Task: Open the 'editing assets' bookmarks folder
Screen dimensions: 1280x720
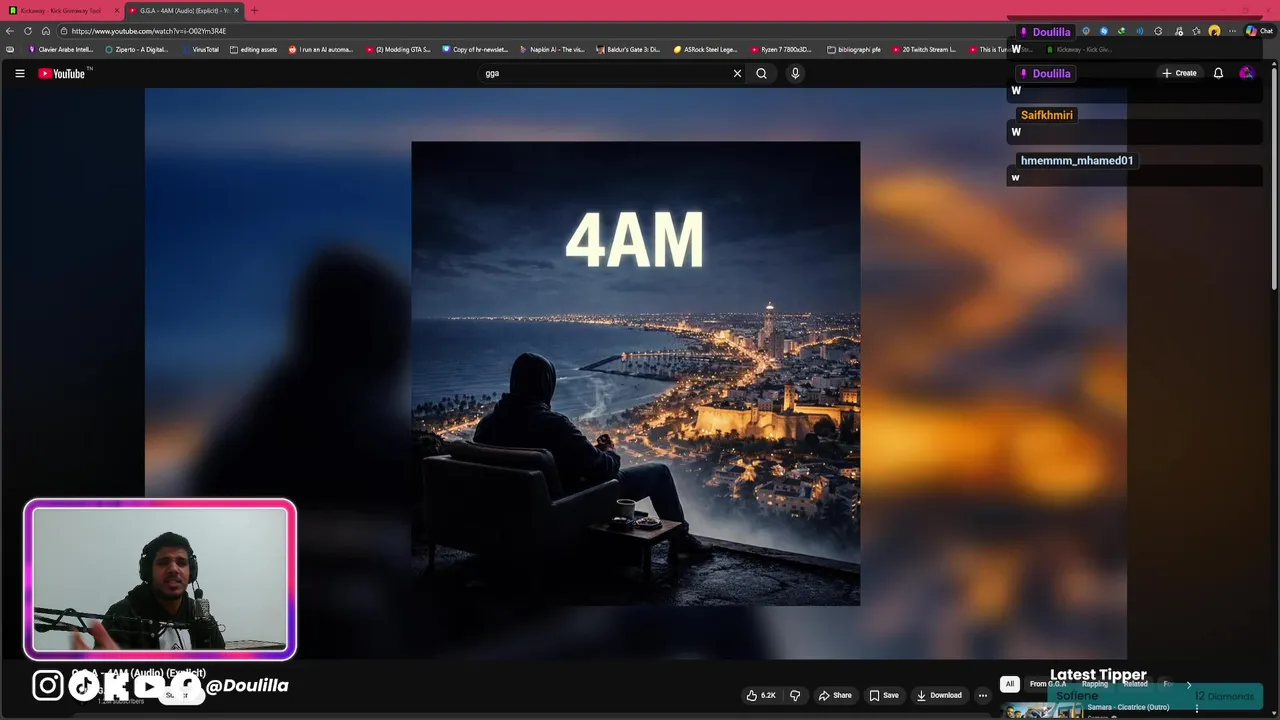Action: 253,49
